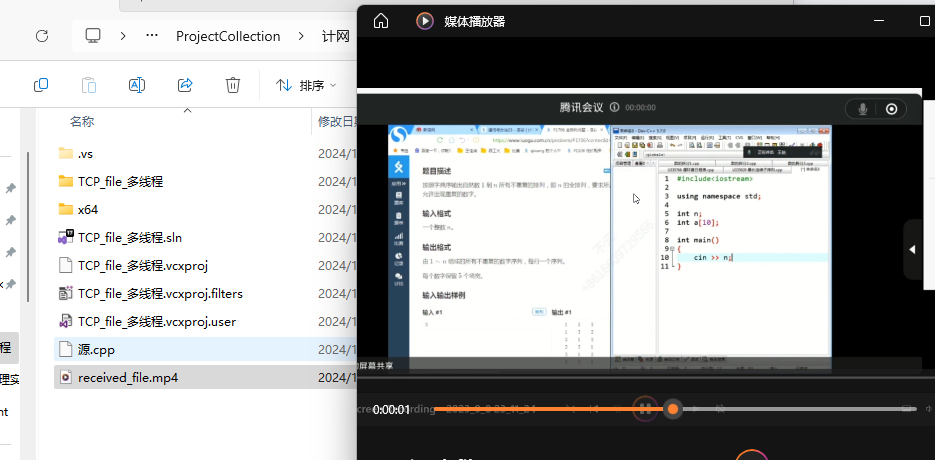Screen dimensions: 935x460
Task: Sort files by the 名称 column header
Action: (x=82, y=122)
